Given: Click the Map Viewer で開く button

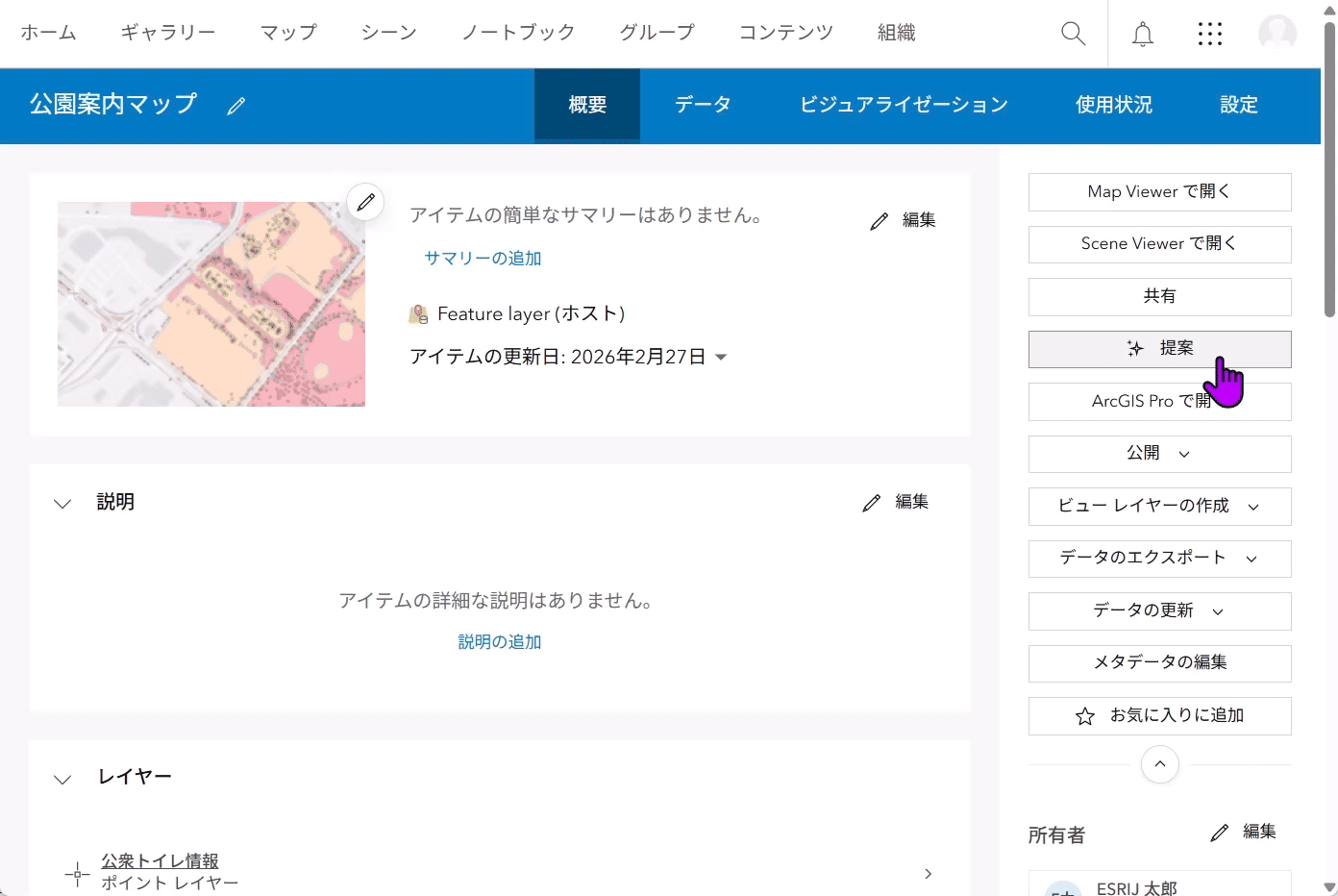Looking at the screenshot, I should [1159, 192].
